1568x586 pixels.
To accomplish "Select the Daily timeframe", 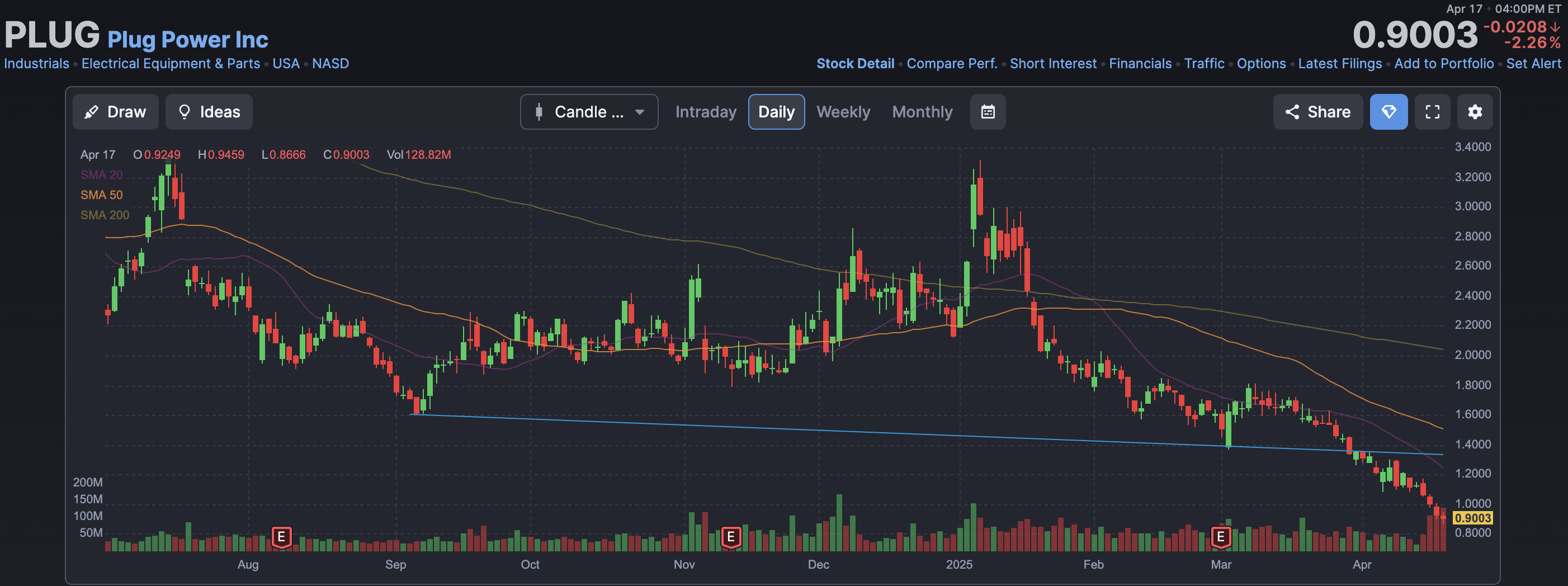I will pyautogui.click(x=776, y=112).
